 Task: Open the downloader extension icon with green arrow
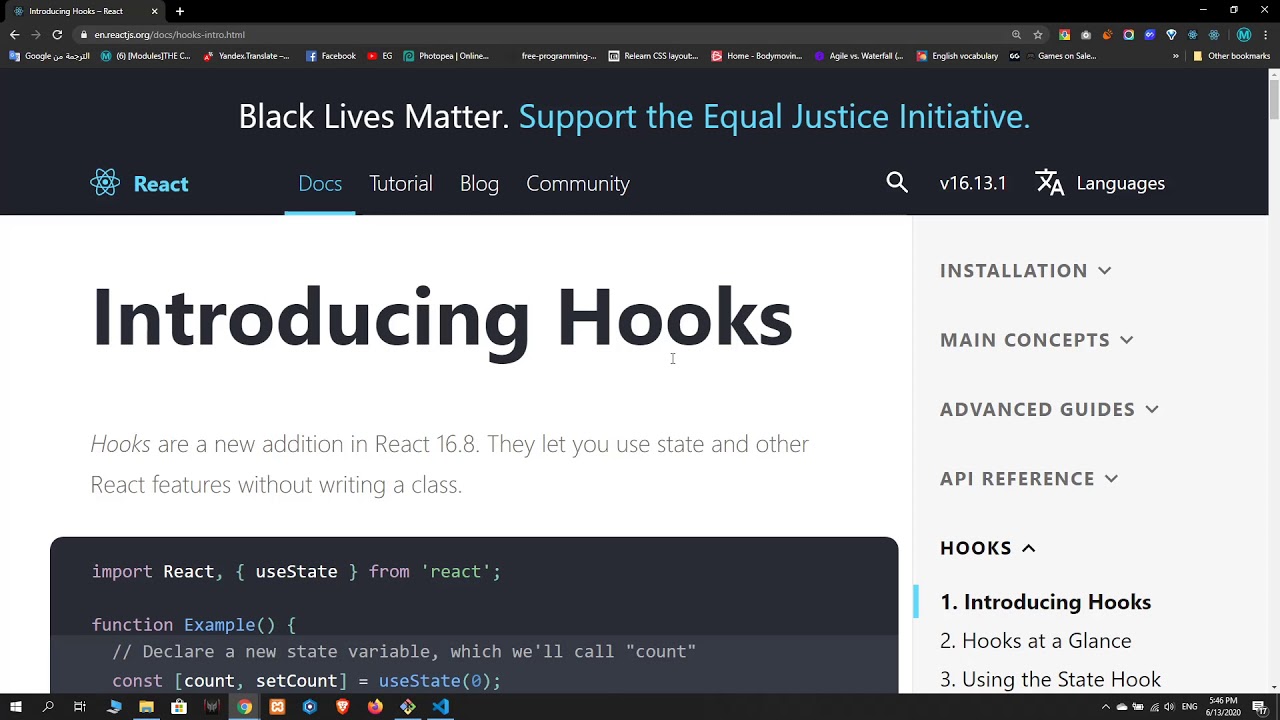[x=1064, y=34]
